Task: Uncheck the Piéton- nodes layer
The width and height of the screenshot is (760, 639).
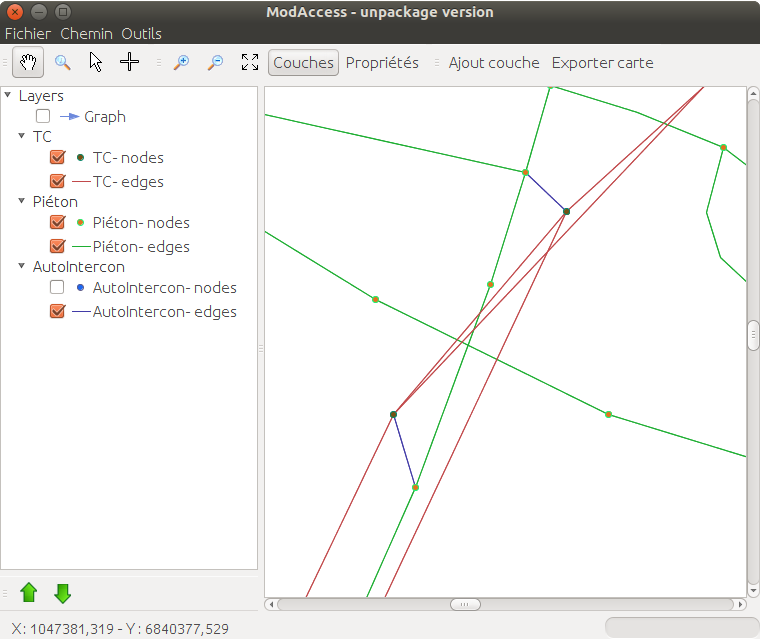Action: (x=57, y=222)
